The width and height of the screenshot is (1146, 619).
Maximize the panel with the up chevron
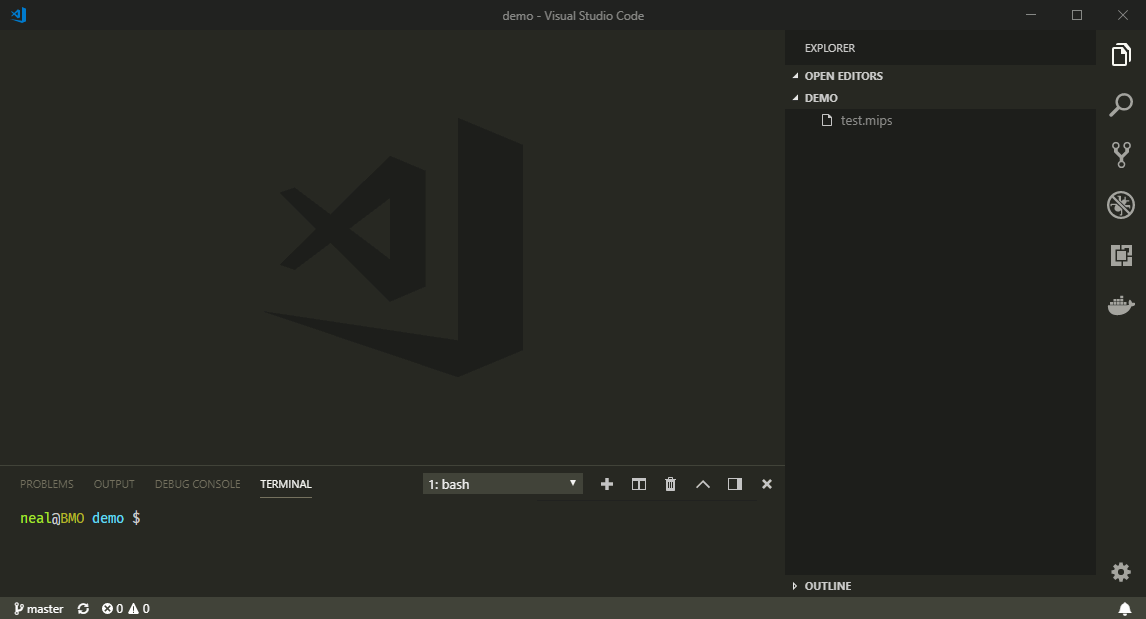(702, 484)
